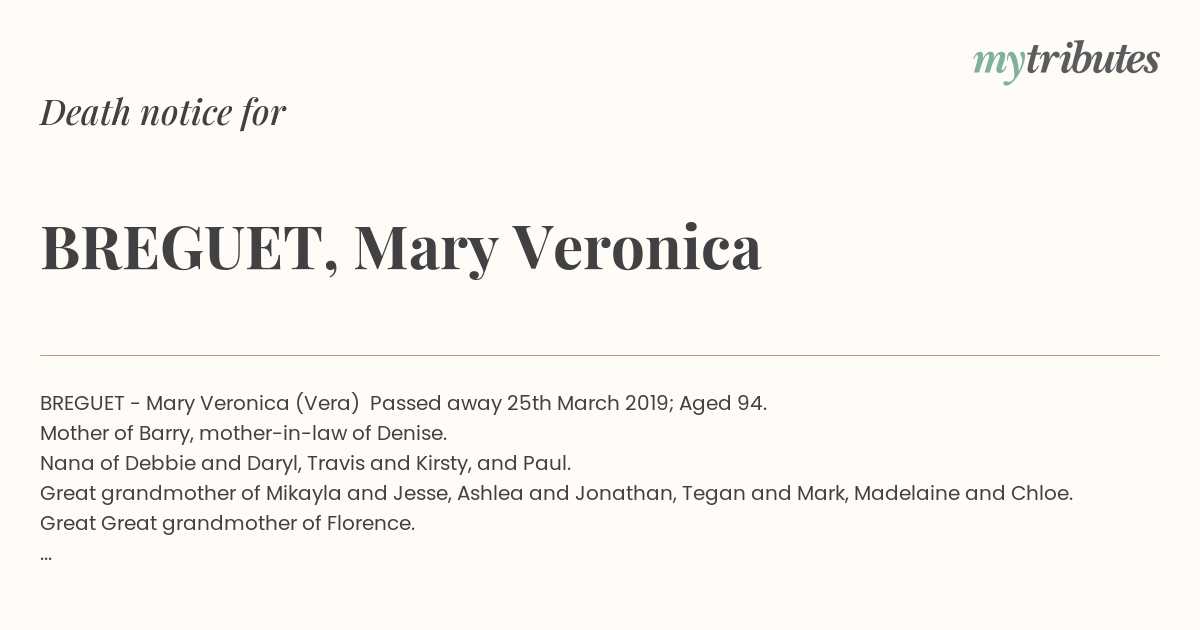Select the 'Death notice for' heading
This screenshot has width=1200, height=630.
[163, 112]
